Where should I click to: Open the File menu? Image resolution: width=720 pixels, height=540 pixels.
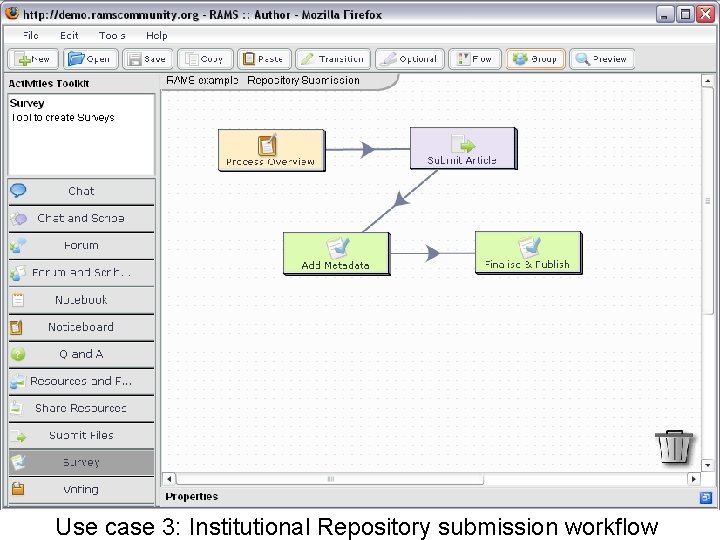coord(31,35)
